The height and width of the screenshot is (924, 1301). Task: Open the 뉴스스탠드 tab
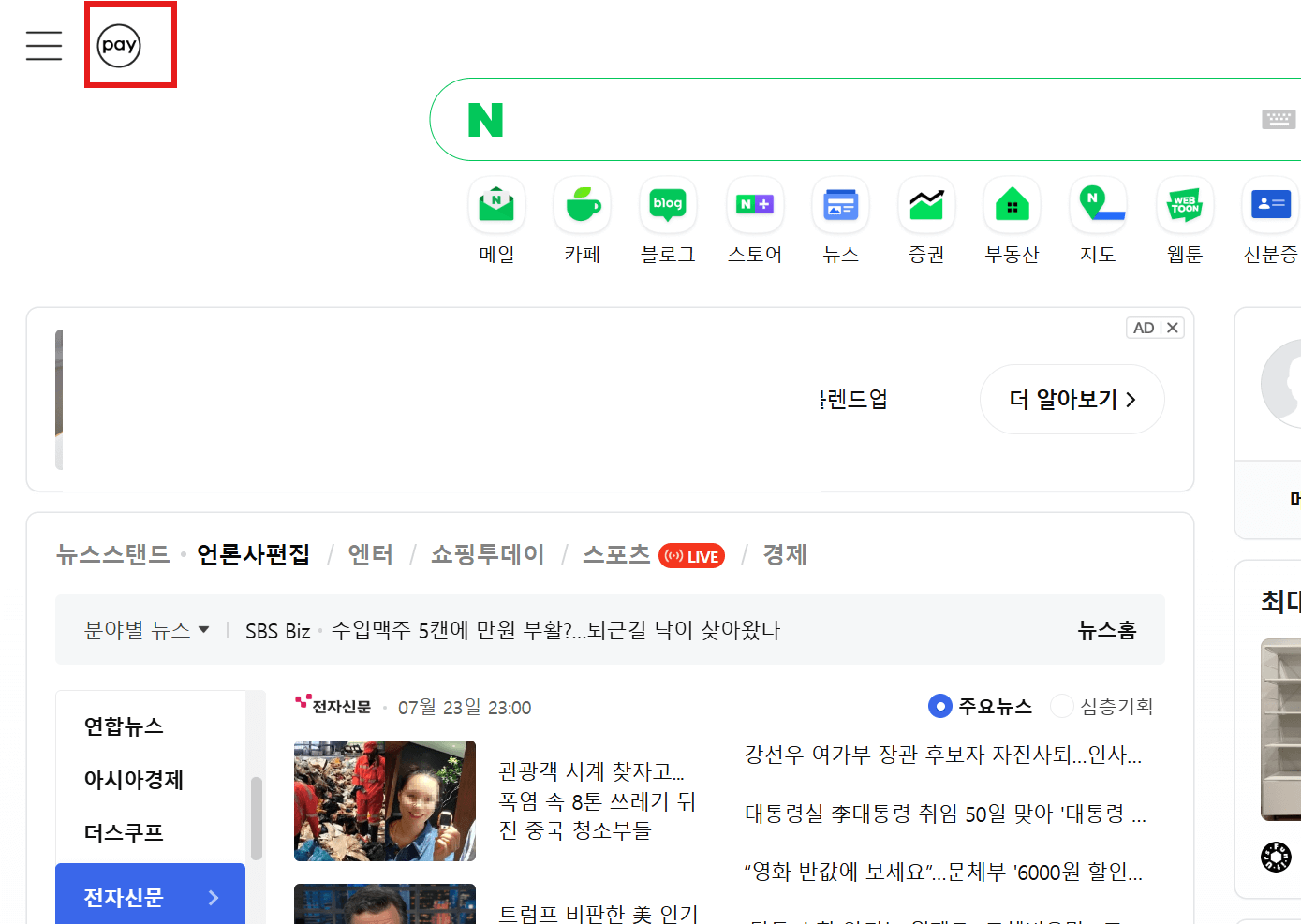tap(112, 554)
